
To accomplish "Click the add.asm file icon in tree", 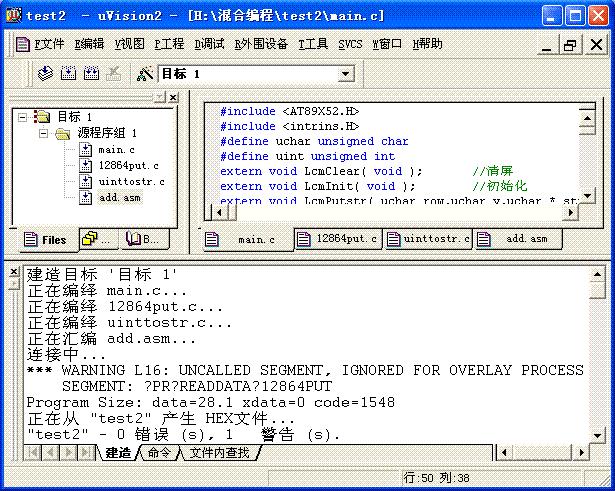I will (86, 197).
